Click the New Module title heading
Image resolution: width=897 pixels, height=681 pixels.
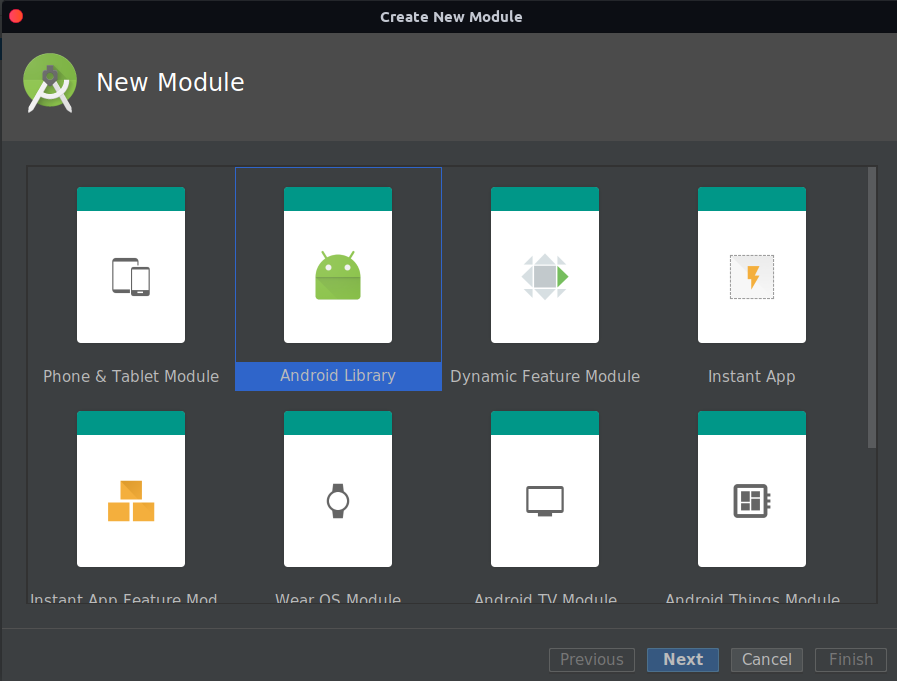coord(170,83)
